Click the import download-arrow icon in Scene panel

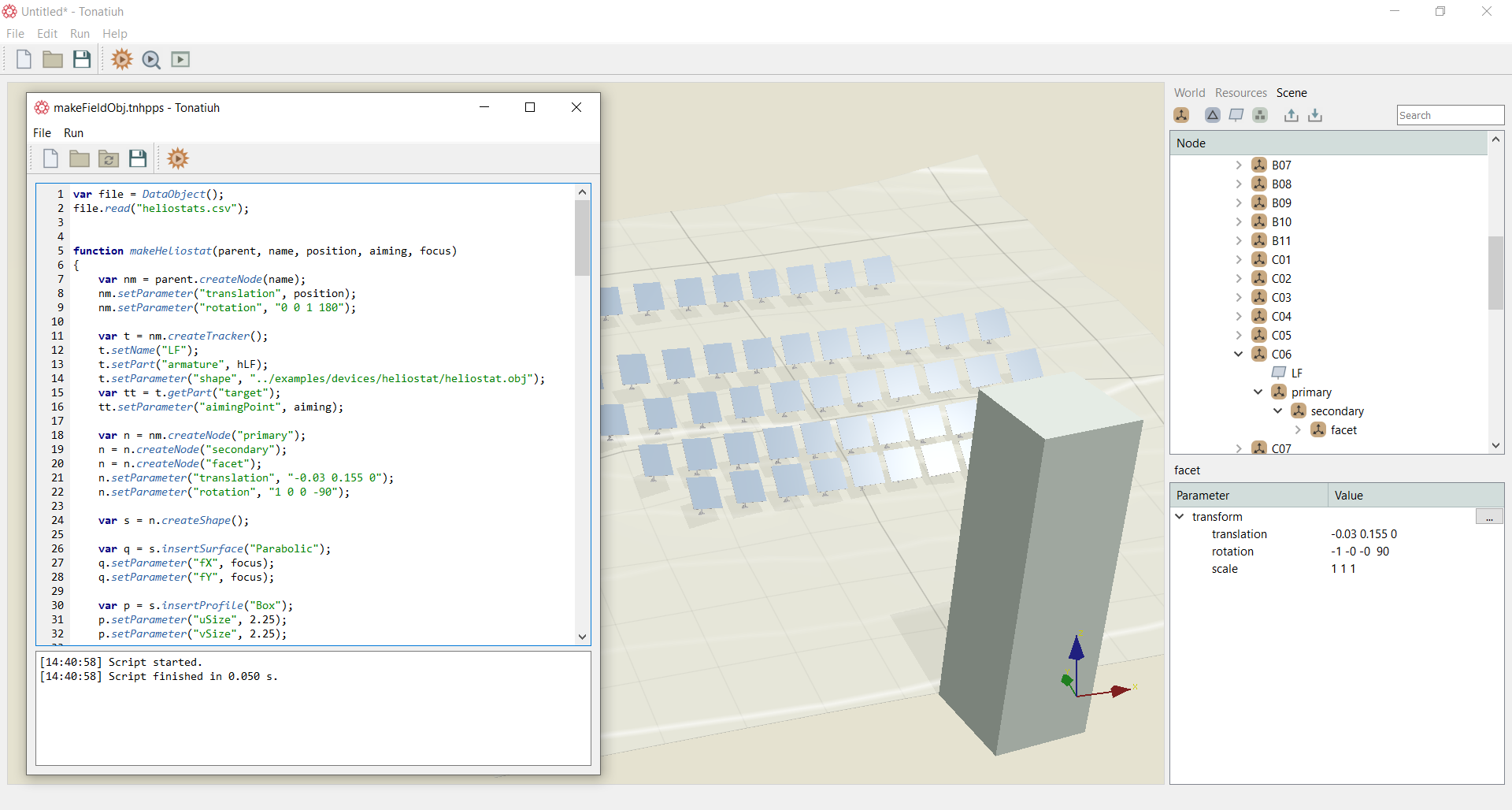1315,115
